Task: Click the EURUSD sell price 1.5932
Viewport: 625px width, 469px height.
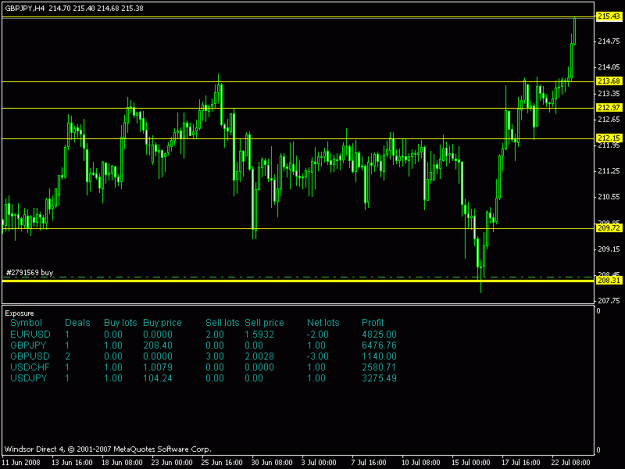Action: coord(259,334)
